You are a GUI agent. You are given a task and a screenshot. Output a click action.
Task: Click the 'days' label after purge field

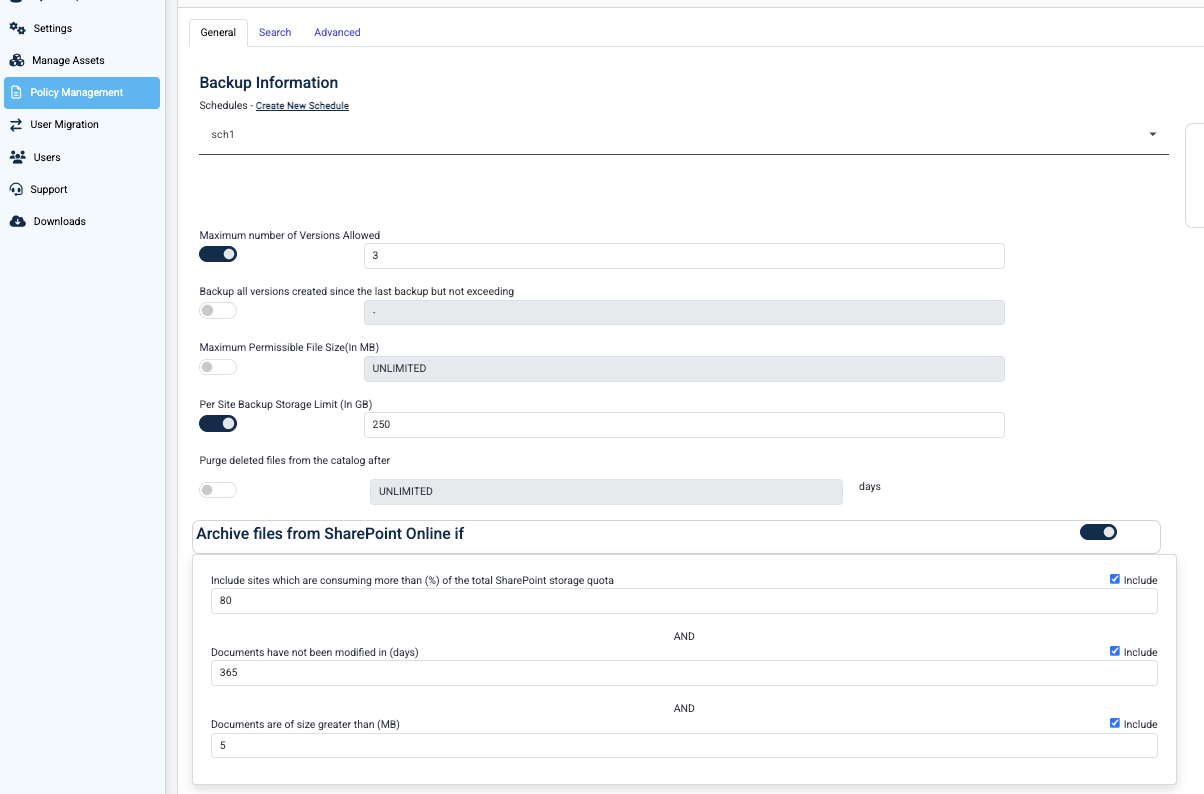(x=870, y=487)
